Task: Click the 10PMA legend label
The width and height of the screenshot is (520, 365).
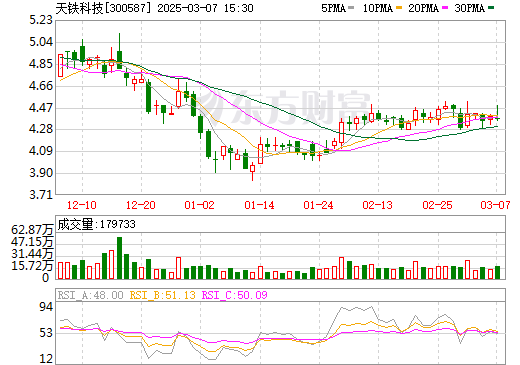Action: coord(378,8)
